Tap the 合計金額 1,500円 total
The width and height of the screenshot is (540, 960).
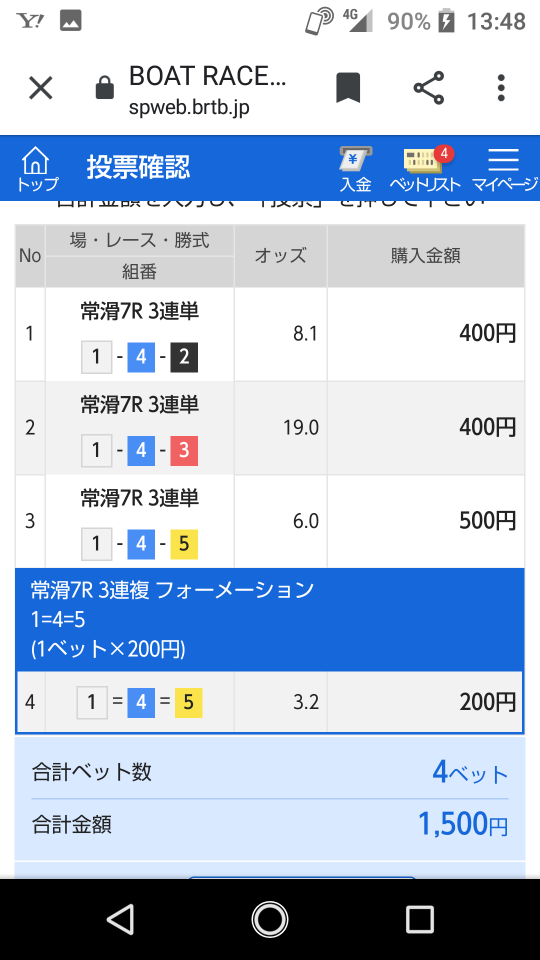point(269,825)
